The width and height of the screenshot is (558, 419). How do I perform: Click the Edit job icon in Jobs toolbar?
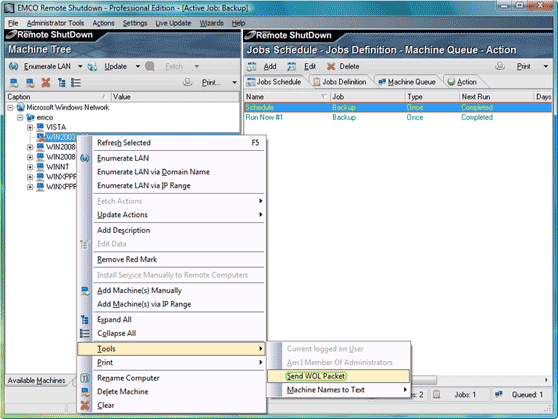coord(291,67)
